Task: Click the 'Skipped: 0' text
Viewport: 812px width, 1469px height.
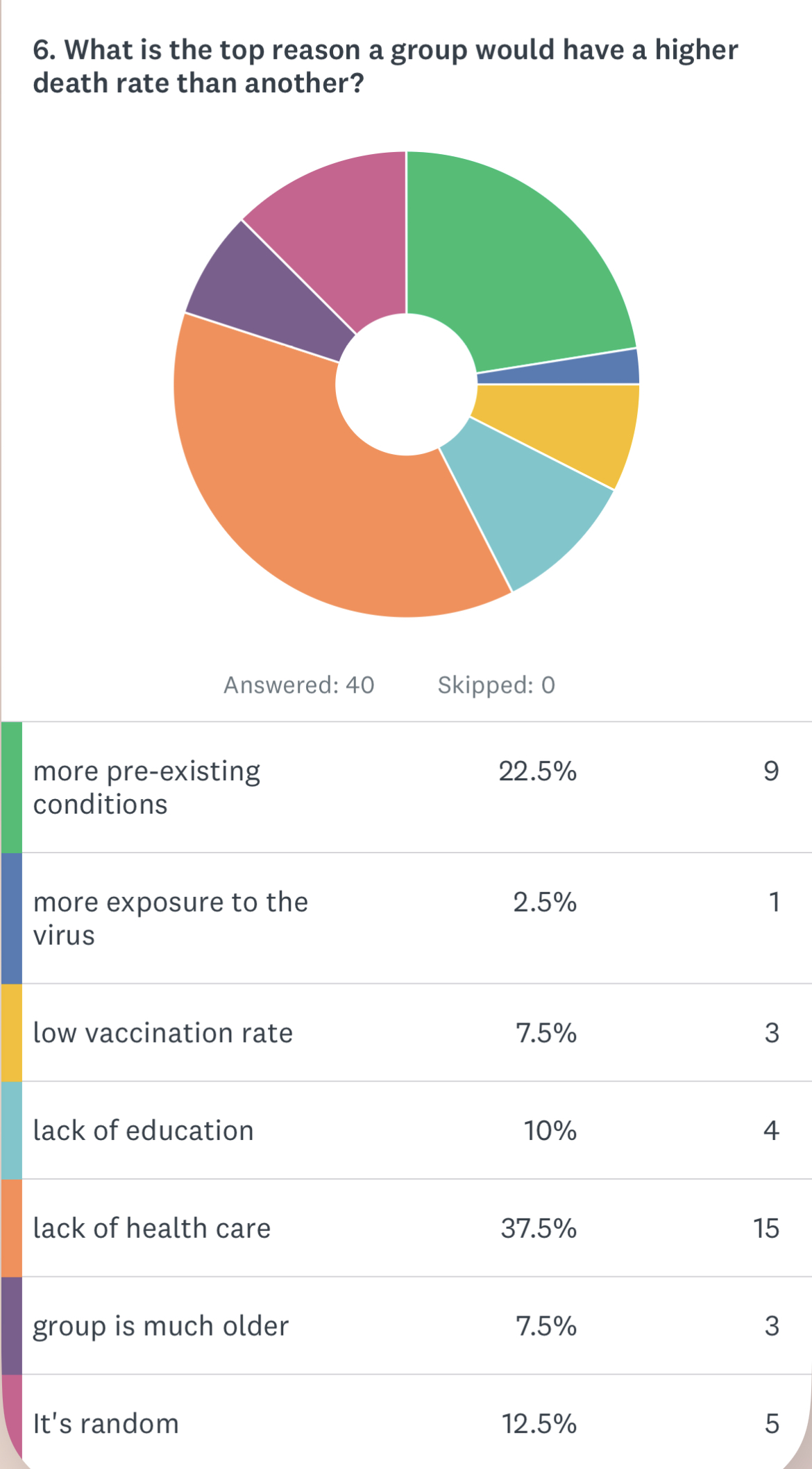Action: (x=496, y=685)
